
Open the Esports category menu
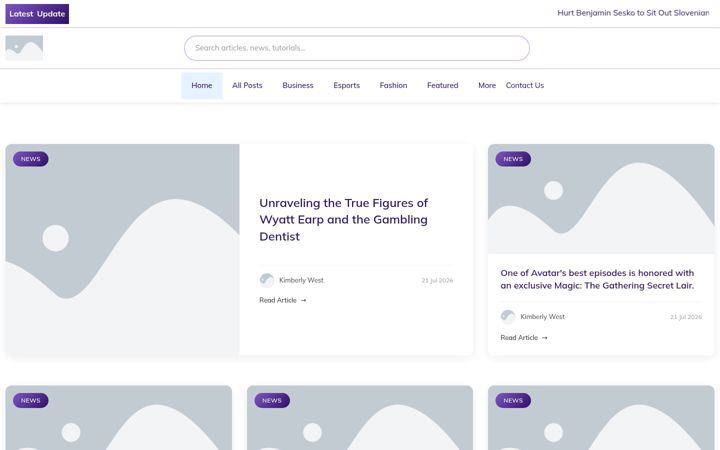coord(347,85)
